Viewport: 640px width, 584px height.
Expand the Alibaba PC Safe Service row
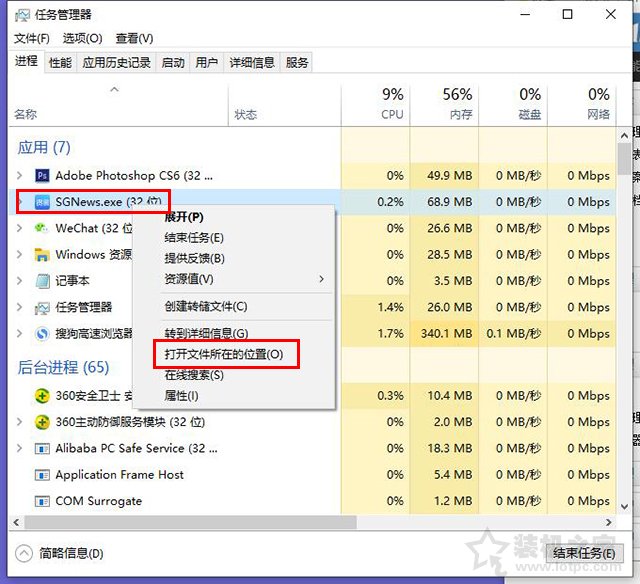click(x=19, y=449)
